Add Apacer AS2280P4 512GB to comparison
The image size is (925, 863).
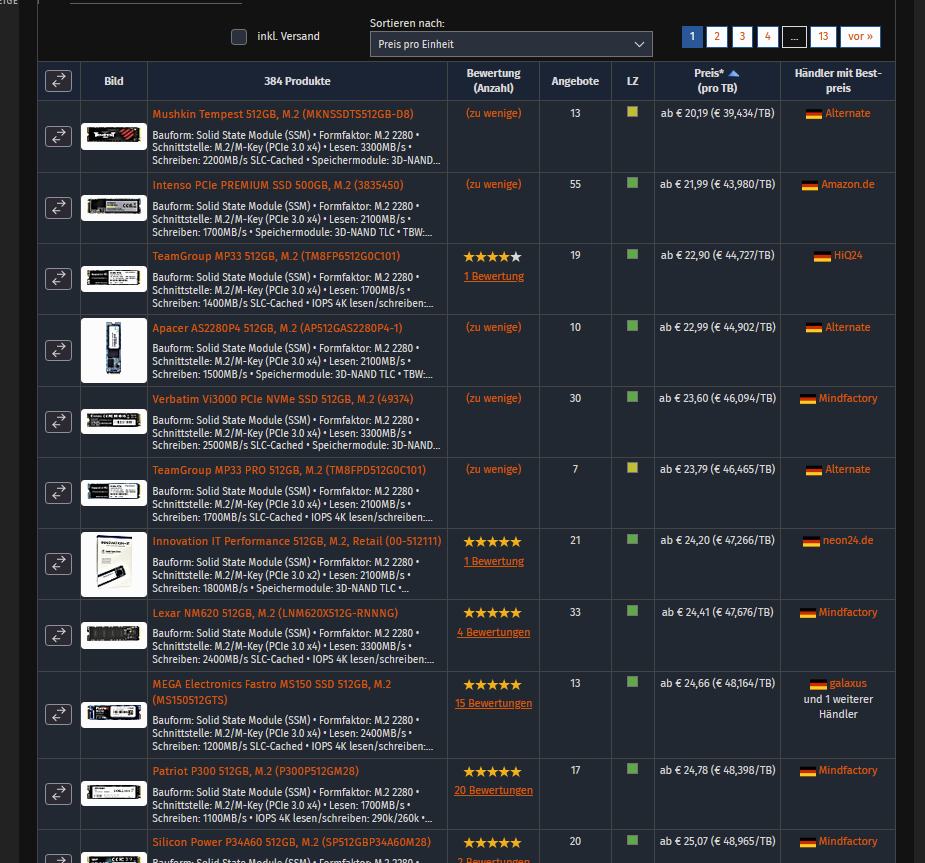58,350
